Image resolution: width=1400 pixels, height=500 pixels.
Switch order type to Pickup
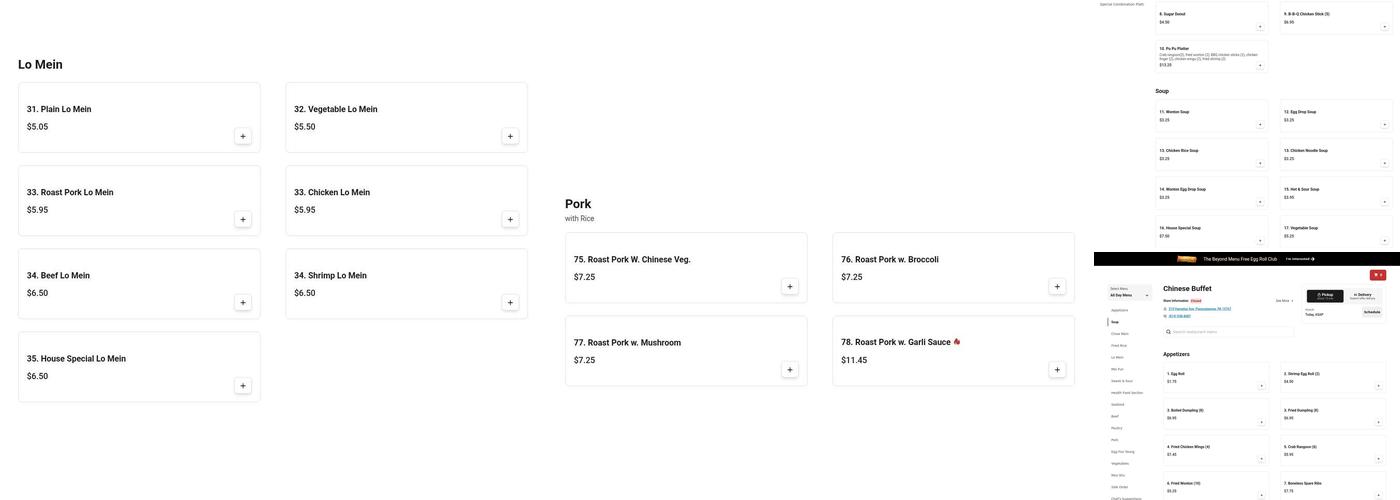(1325, 296)
